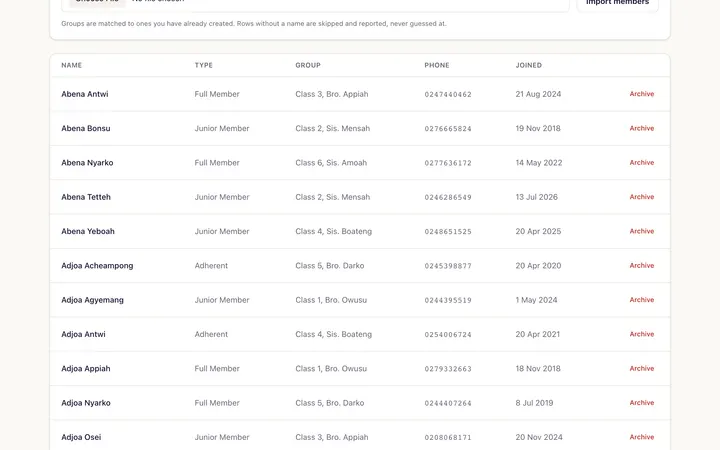Click the joined date 14 May 2022
Viewport: 720px width, 450px height.
click(539, 163)
